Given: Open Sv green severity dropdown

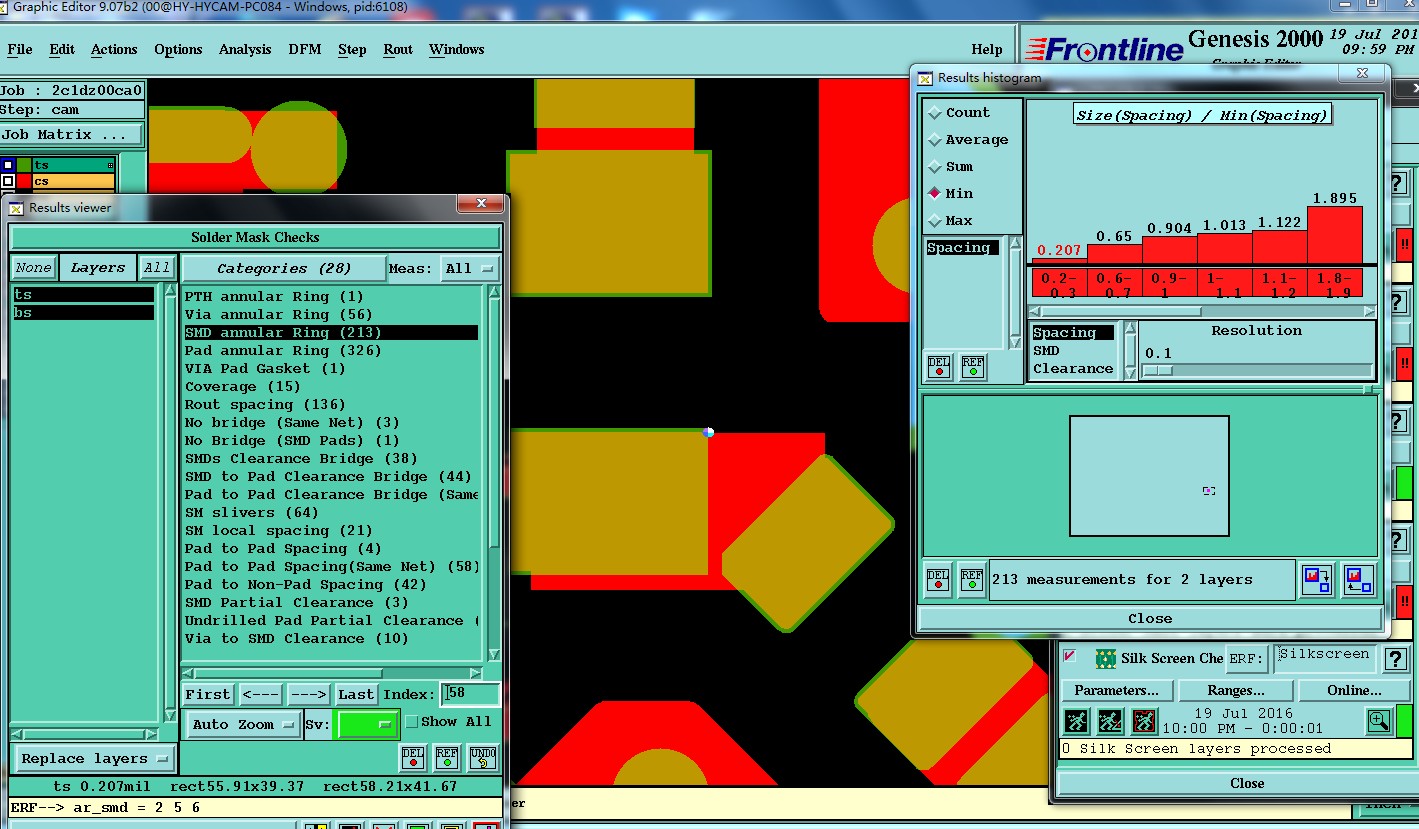Looking at the screenshot, I should click(367, 724).
